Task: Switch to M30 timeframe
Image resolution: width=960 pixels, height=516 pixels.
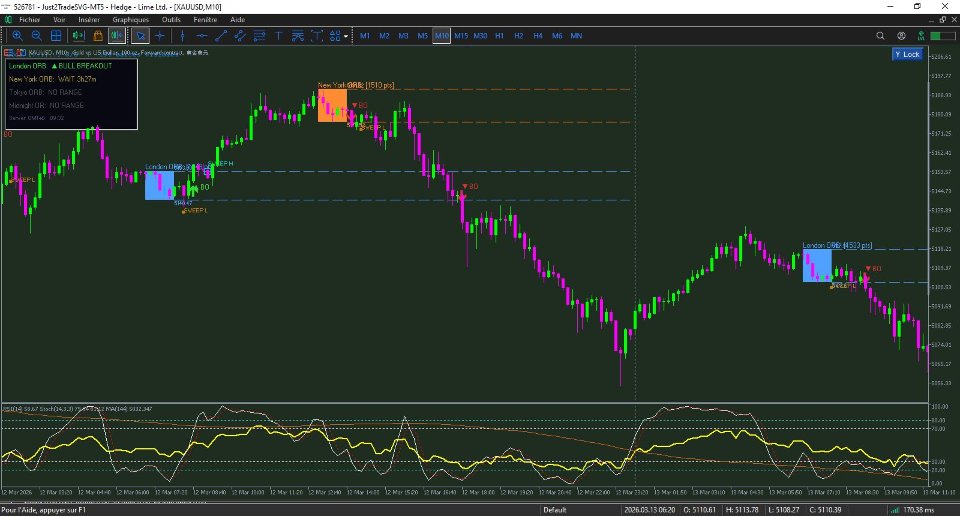Action: coord(481,36)
